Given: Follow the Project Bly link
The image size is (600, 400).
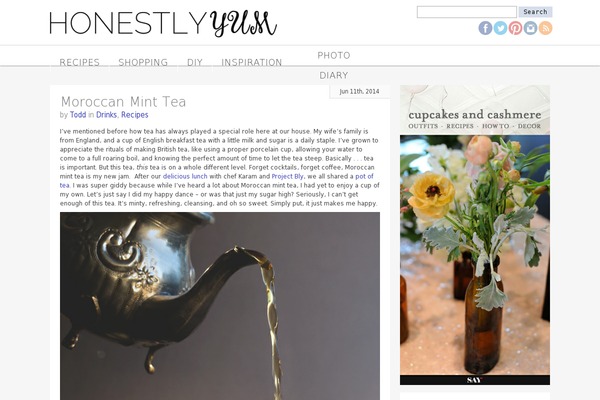Looking at the screenshot, I should tap(287, 176).
